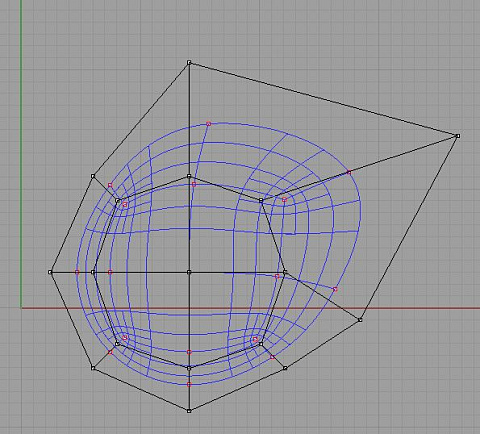Select the central control point where black lines cross
480x434 pixels.
(x=189, y=272)
